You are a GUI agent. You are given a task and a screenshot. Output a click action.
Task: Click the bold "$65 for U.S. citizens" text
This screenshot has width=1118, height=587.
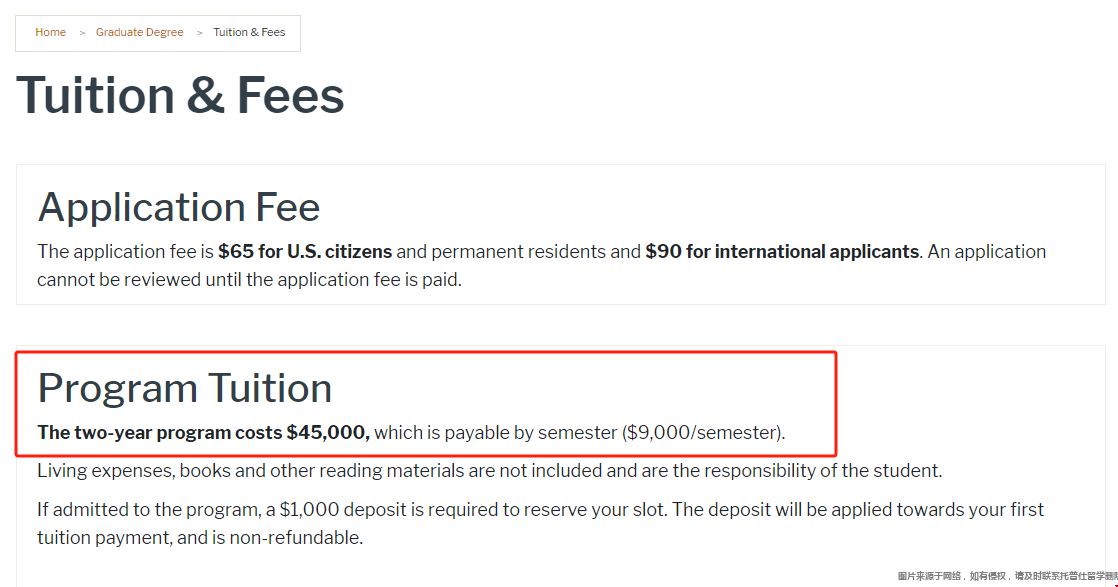pyautogui.click(x=304, y=252)
